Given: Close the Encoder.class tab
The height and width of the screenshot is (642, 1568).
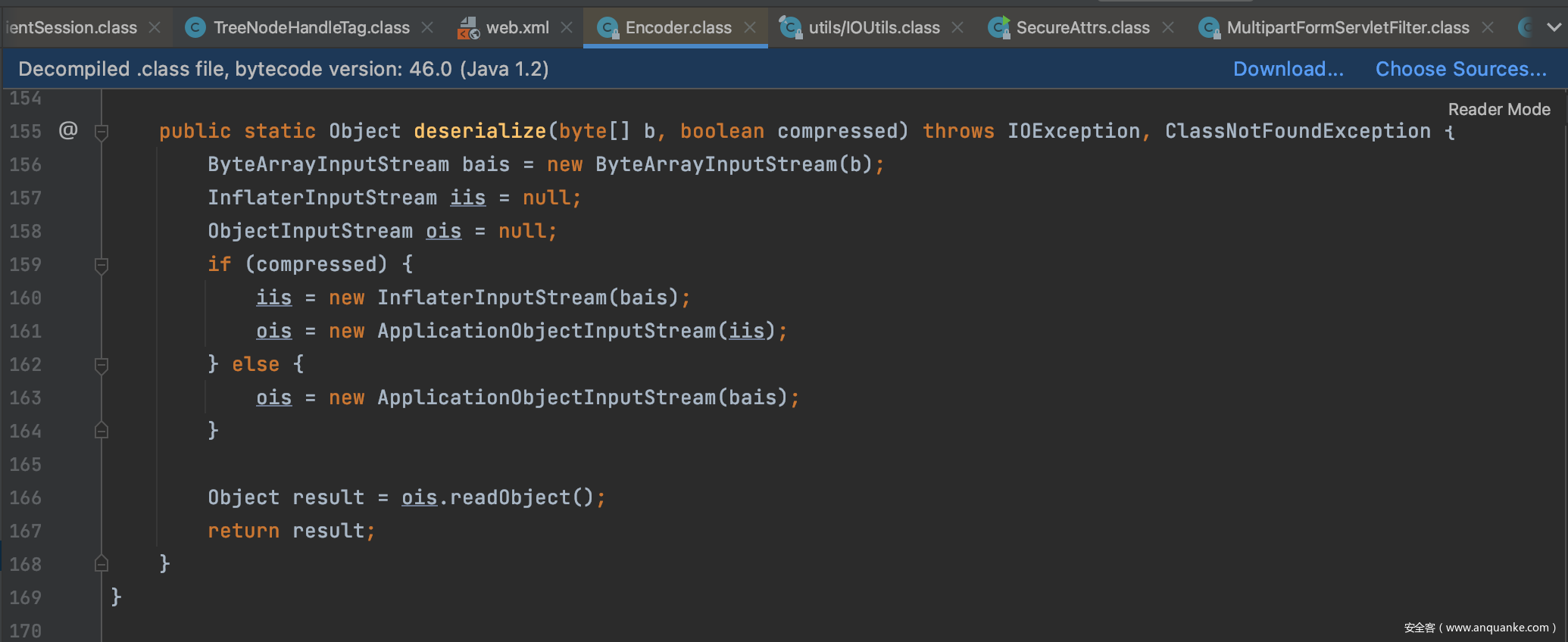Looking at the screenshot, I should (x=750, y=28).
